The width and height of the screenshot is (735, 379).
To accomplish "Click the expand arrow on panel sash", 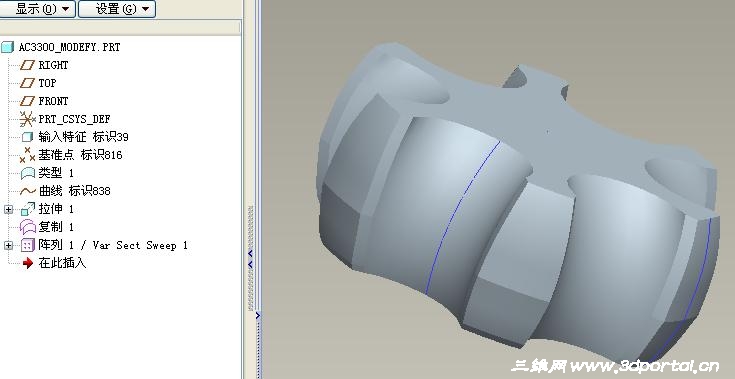I will coord(257,316).
